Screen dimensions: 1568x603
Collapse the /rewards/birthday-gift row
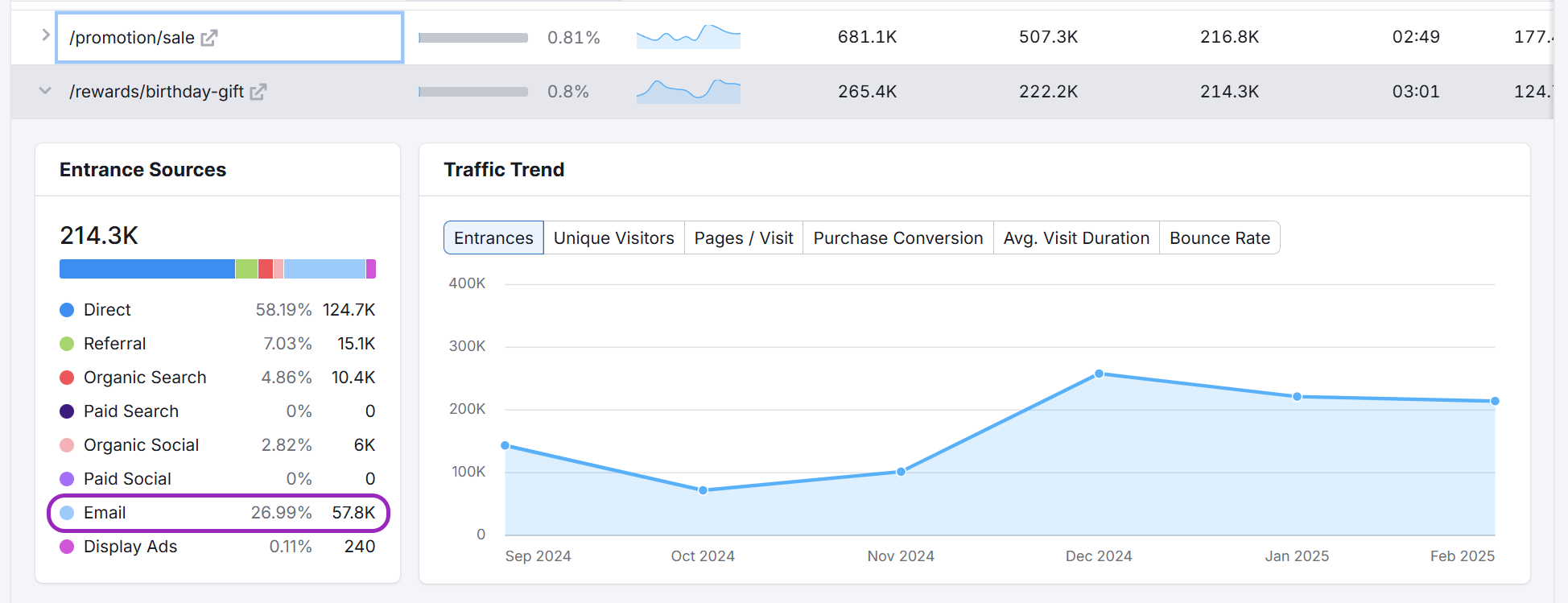pyautogui.click(x=45, y=91)
